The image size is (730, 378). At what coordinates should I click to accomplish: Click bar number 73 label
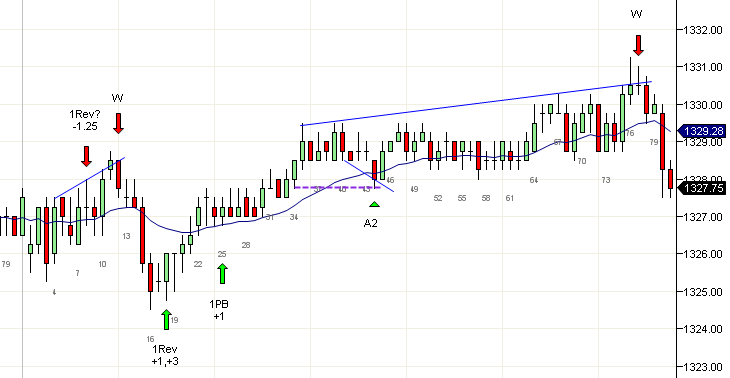(605, 180)
